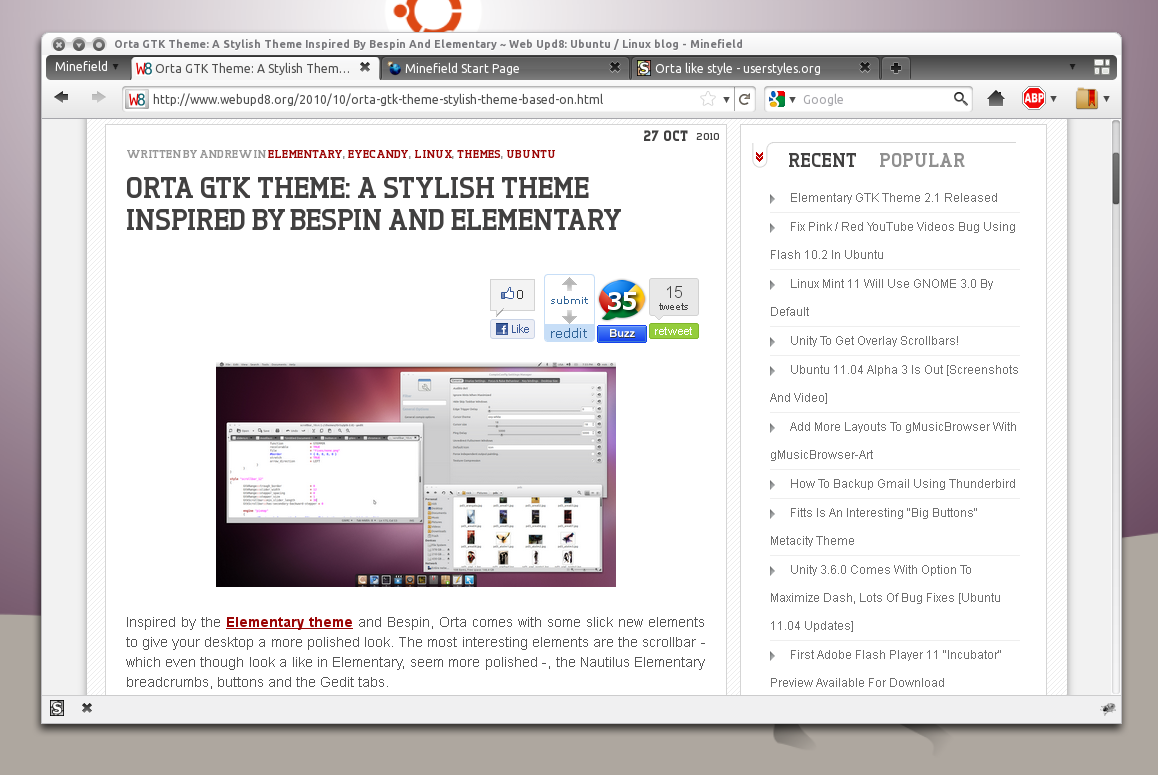Open Unity 3.6.0 Comes With Option link

(x=885, y=597)
